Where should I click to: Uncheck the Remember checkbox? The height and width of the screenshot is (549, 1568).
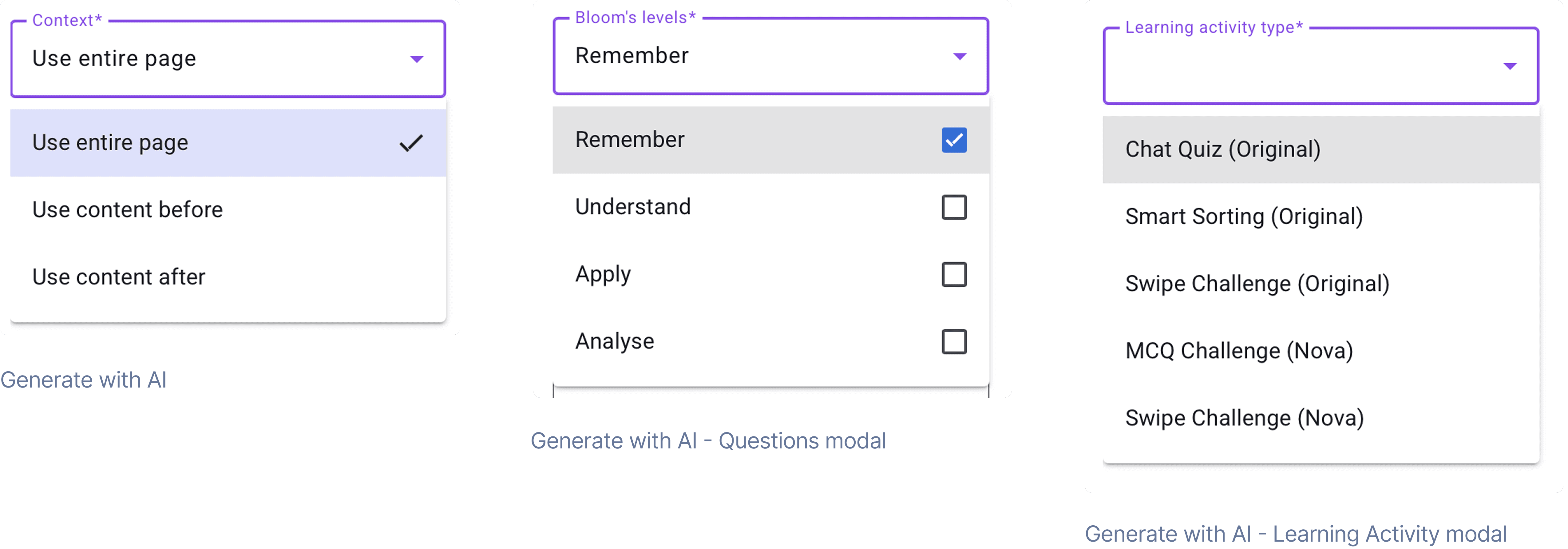pyautogui.click(x=954, y=140)
